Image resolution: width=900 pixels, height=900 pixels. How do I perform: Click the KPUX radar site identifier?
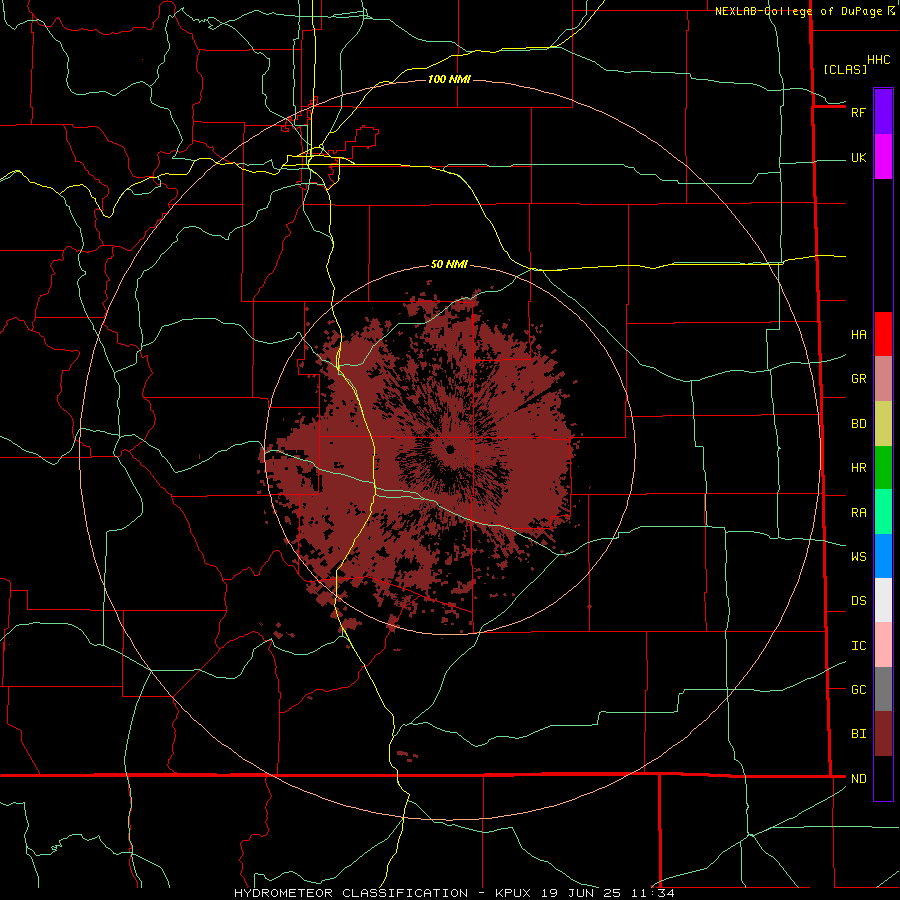pyautogui.click(x=513, y=893)
